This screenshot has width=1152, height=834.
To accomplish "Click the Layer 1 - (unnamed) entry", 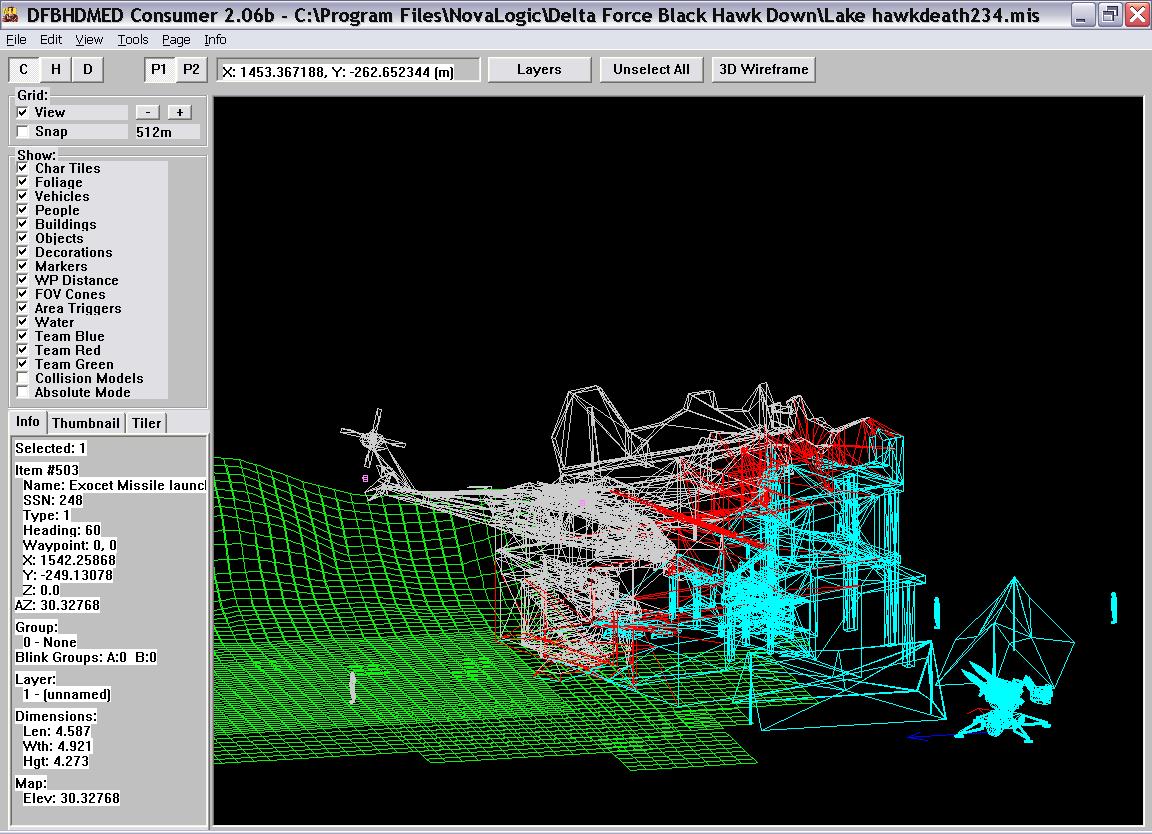I will 67,694.
